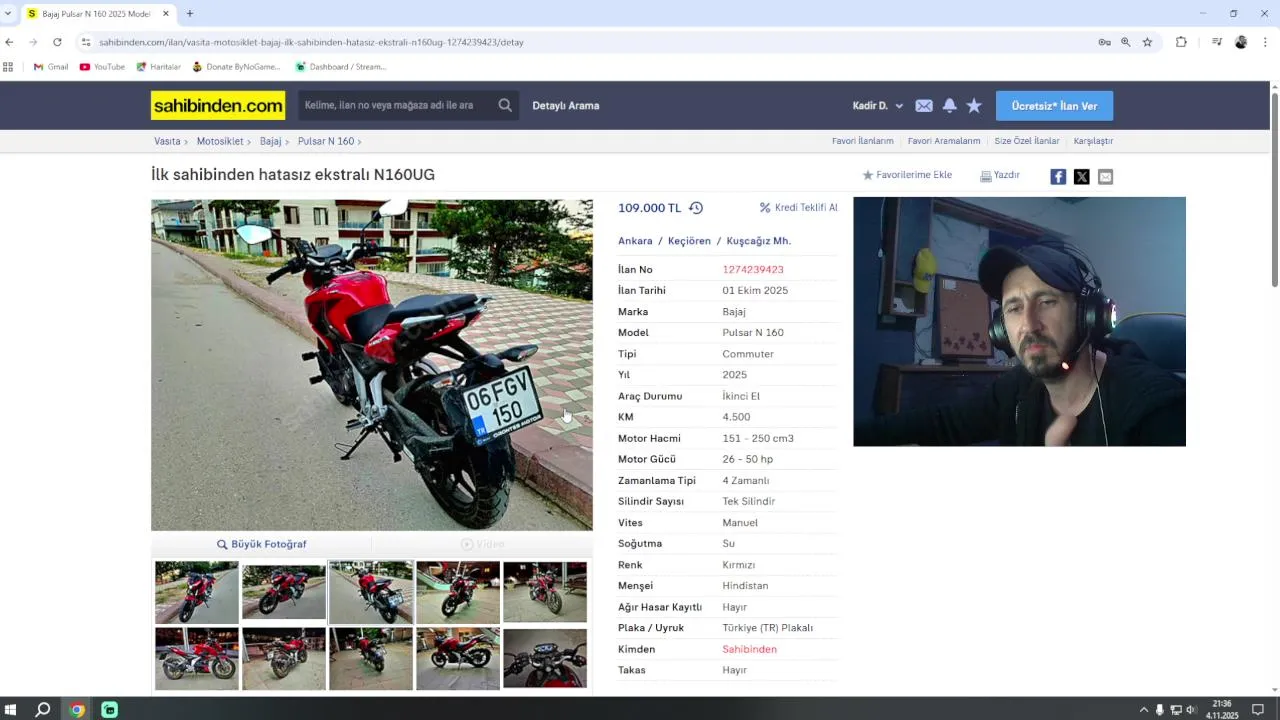The height and width of the screenshot is (720, 1280).
Task: Share listing on Facebook
Action: point(1058,177)
